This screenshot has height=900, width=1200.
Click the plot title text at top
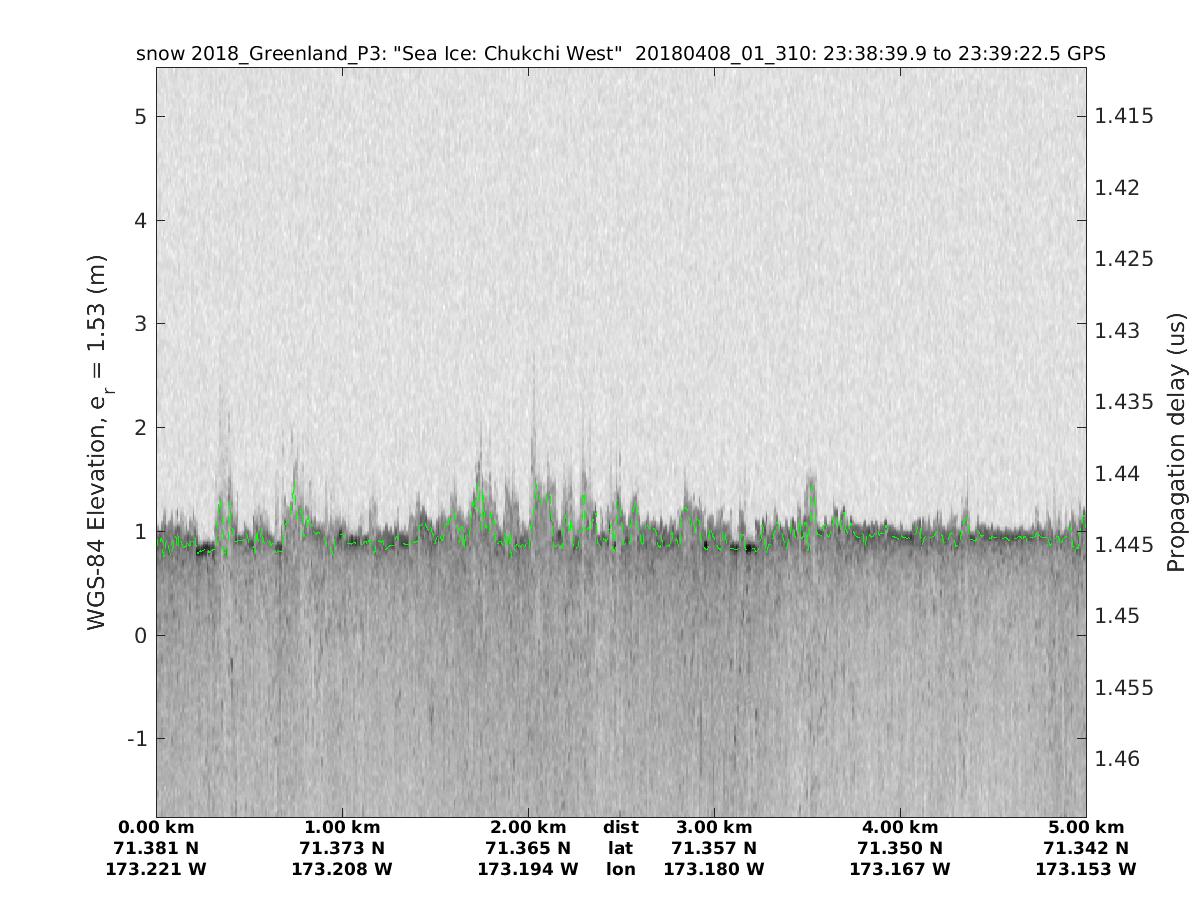tap(620, 54)
